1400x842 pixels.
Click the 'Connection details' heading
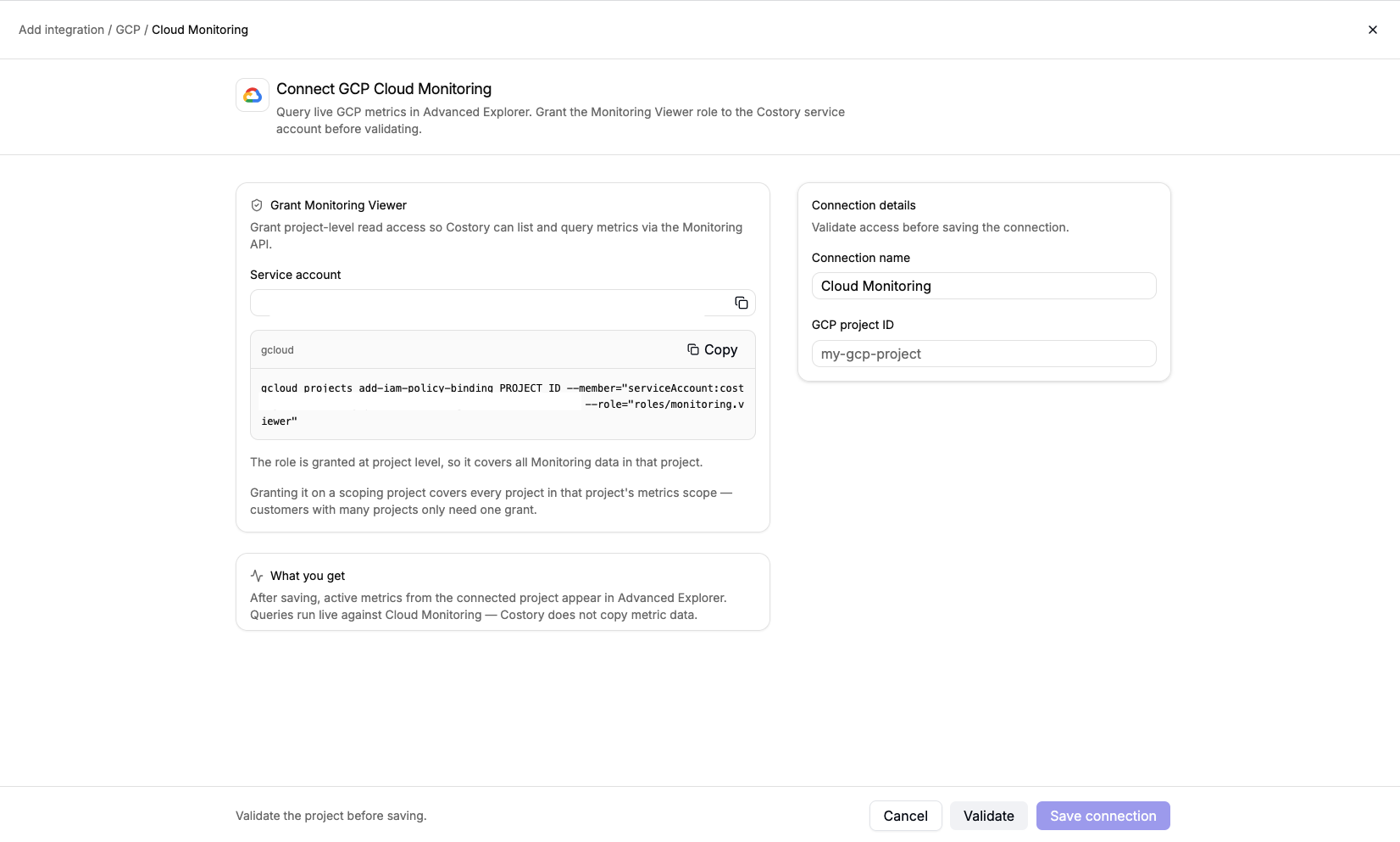coord(864,205)
